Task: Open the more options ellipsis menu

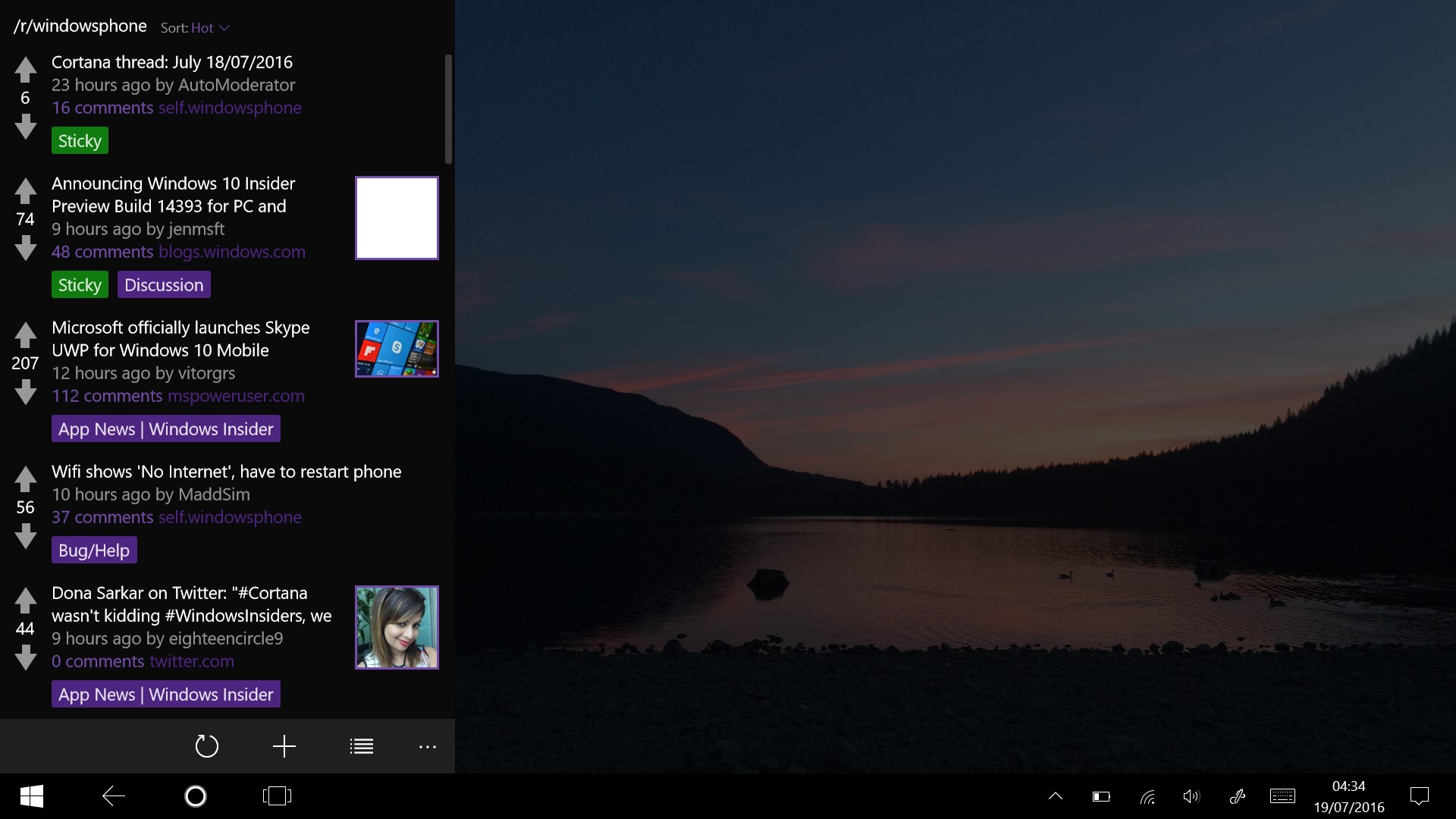Action: coord(427,745)
